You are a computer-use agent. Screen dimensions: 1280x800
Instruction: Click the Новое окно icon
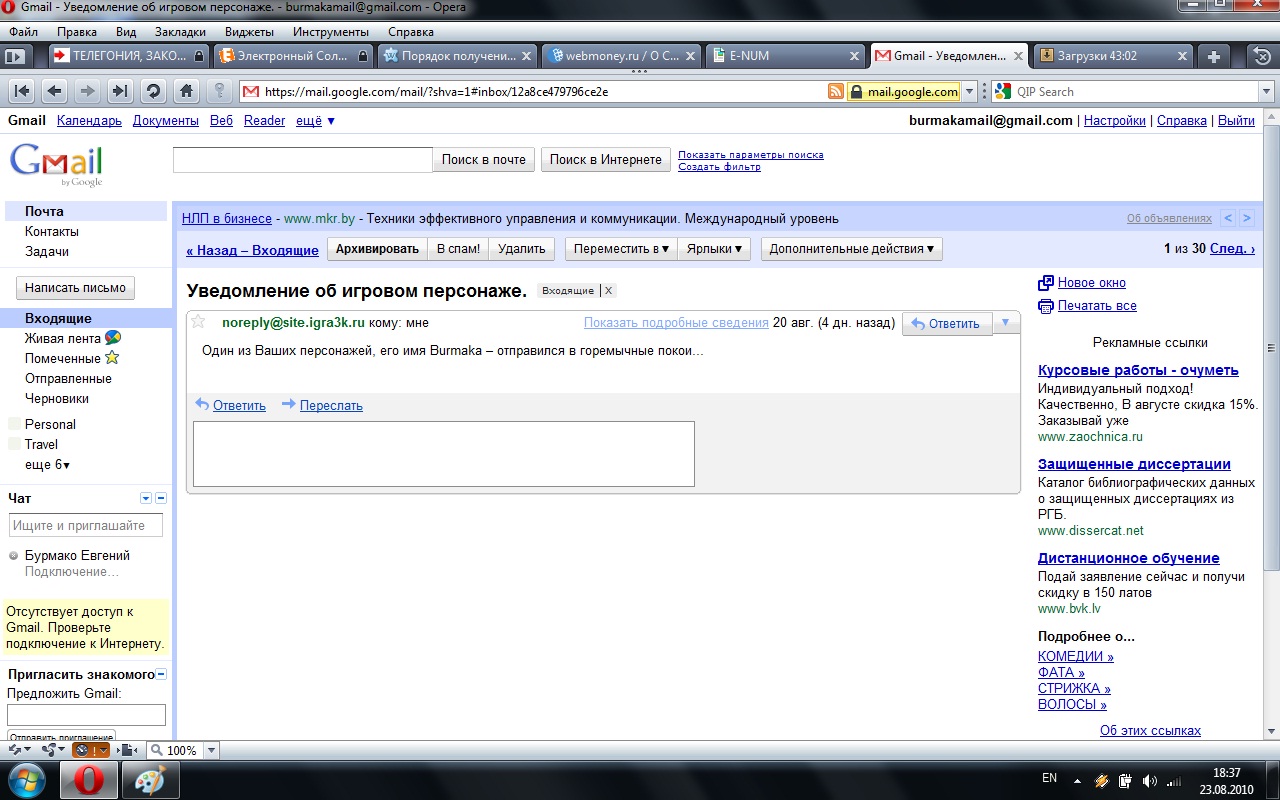click(x=1046, y=283)
